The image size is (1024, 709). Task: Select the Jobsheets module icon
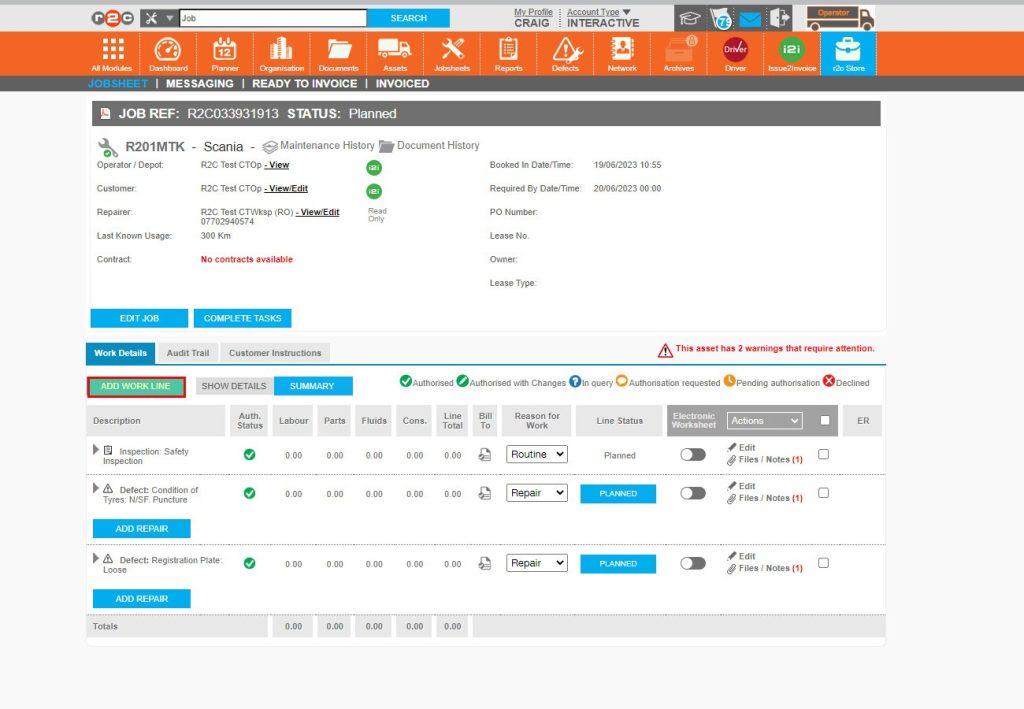click(x=452, y=53)
